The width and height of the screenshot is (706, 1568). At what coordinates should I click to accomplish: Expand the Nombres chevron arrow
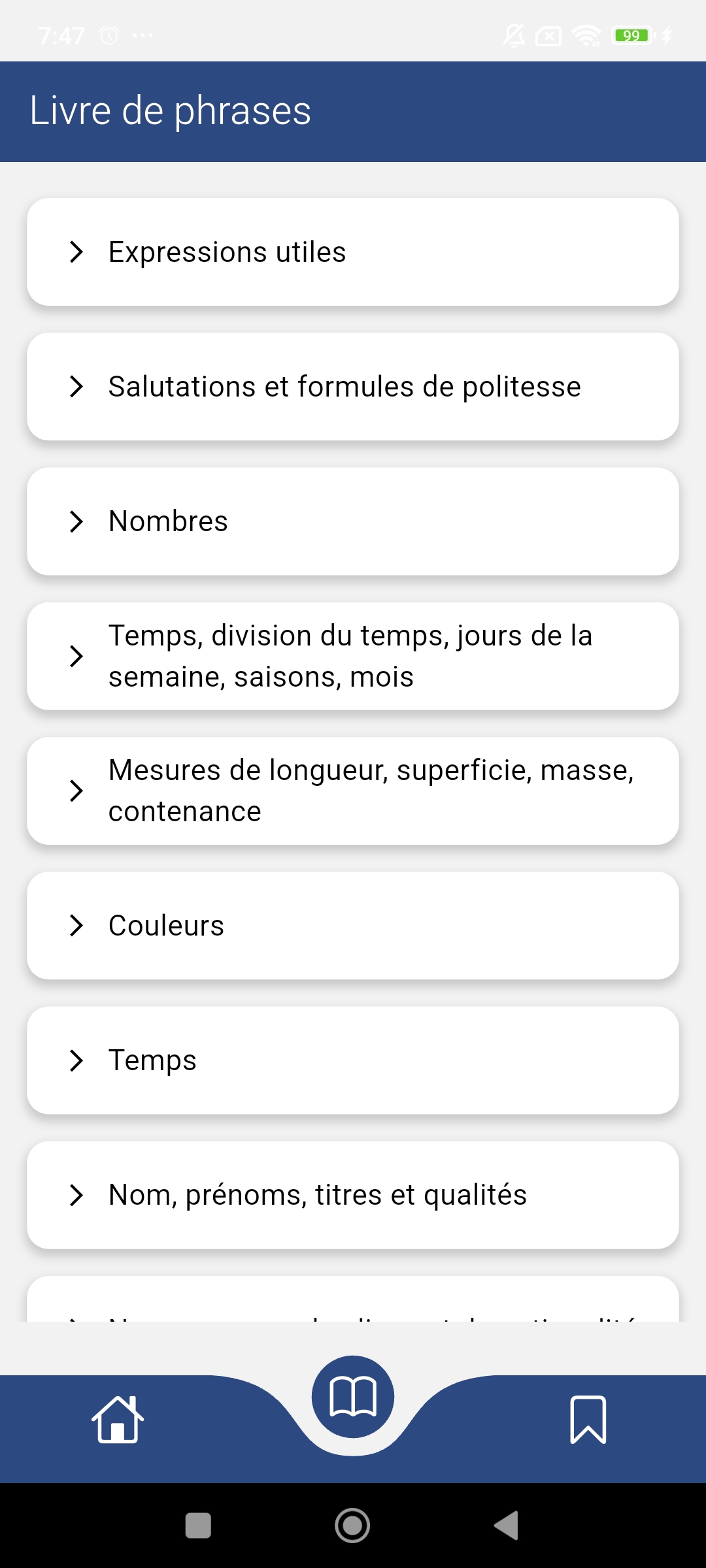click(x=76, y=521)
